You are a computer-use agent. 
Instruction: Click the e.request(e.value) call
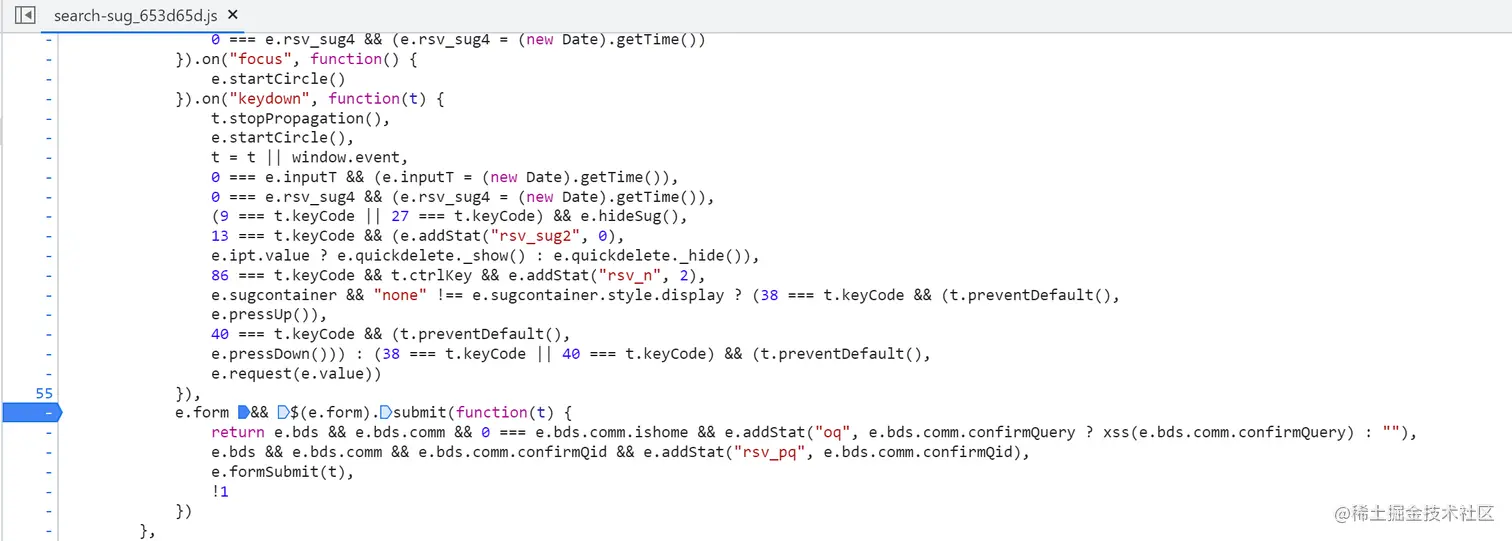coord(292,373)
